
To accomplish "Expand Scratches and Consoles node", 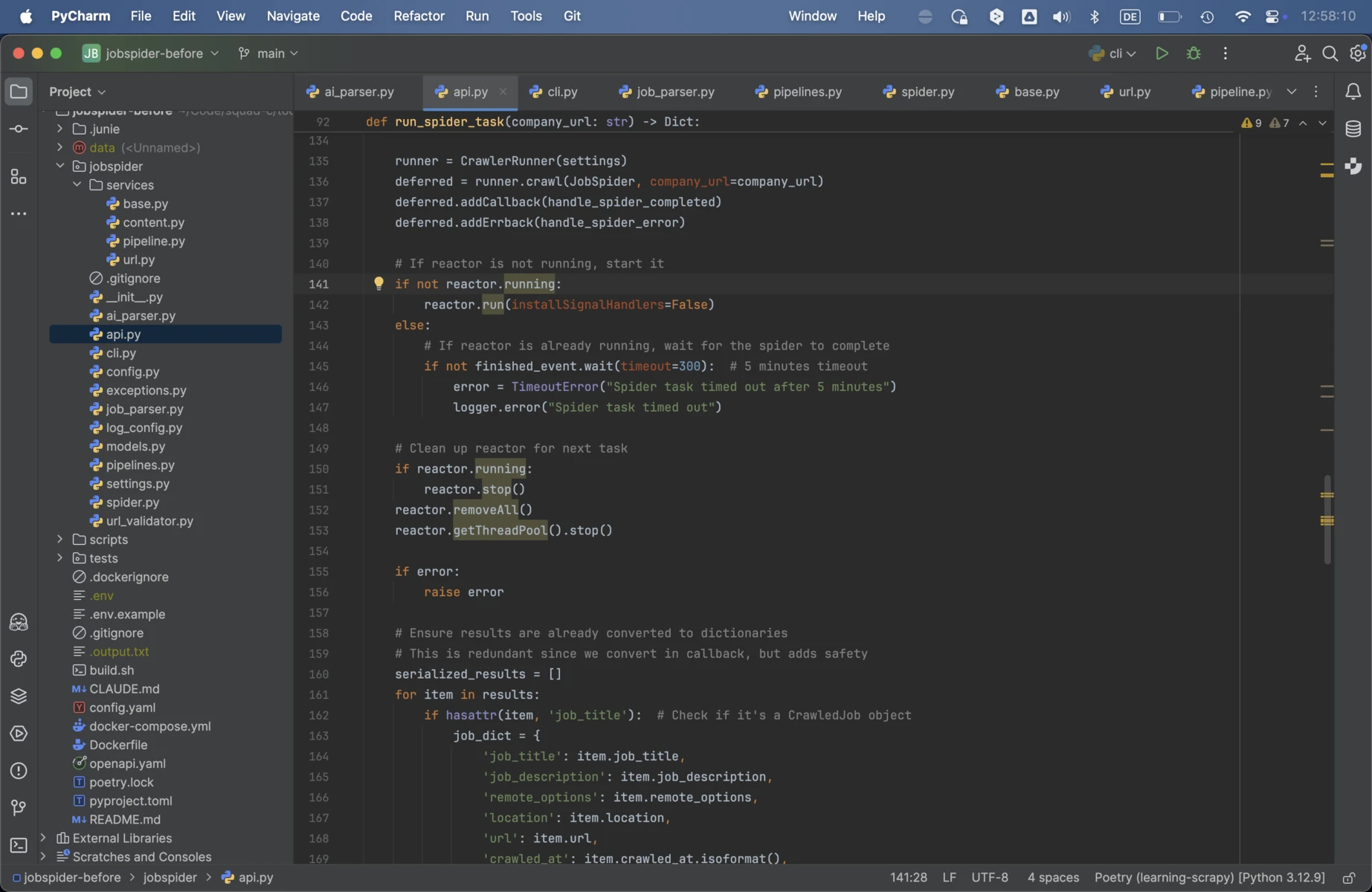I will (x=43, y=856).
